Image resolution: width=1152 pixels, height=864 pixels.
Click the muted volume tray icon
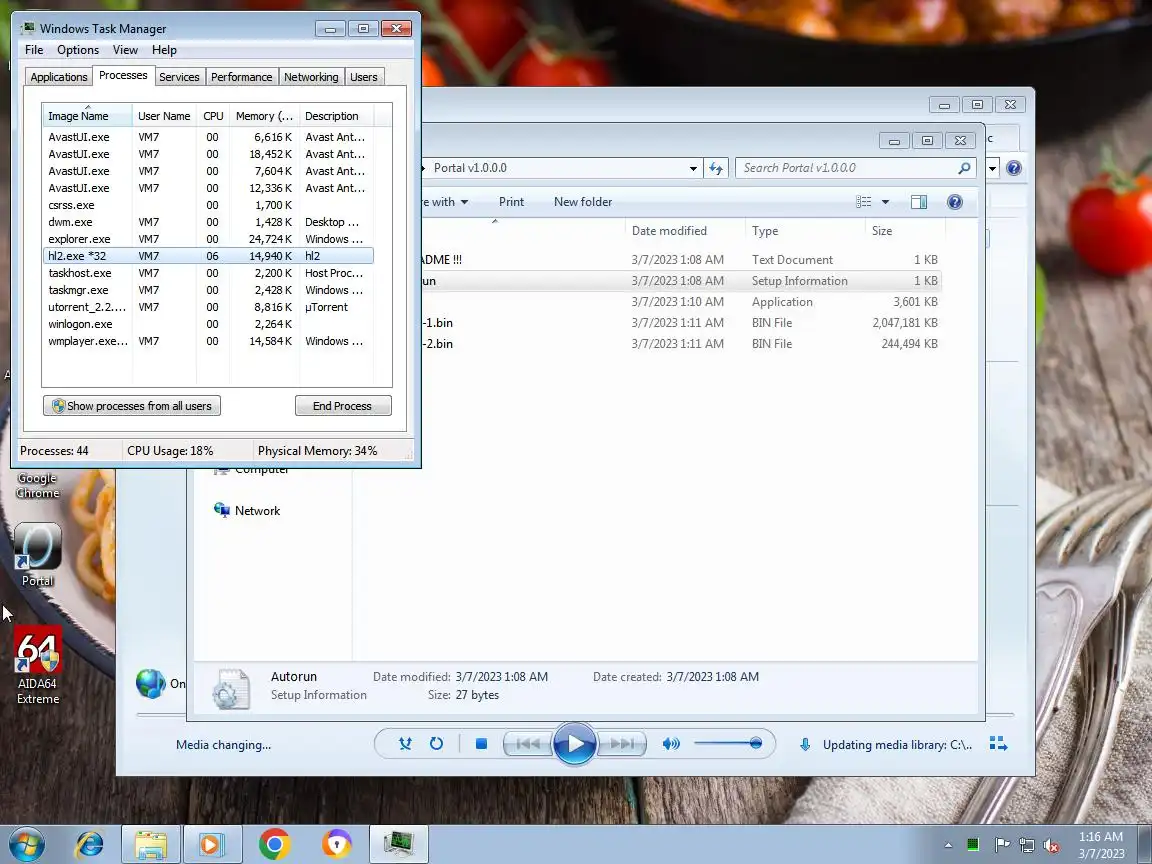(1051, 846)
